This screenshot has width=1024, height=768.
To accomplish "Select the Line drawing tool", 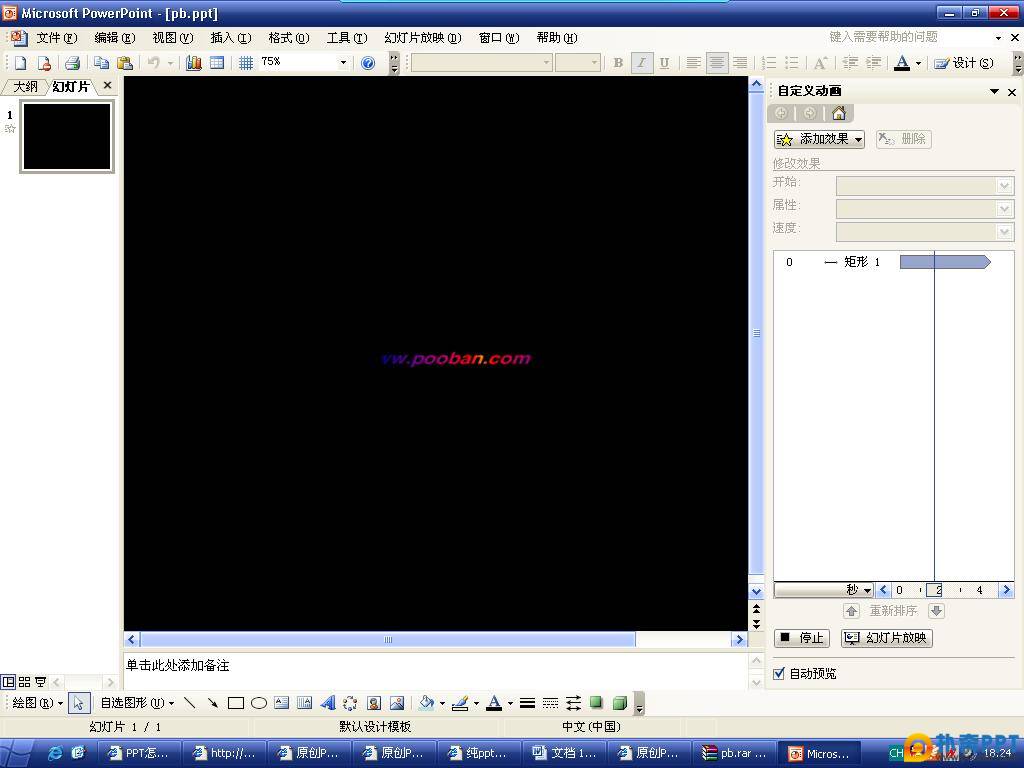I will [189, 703].
